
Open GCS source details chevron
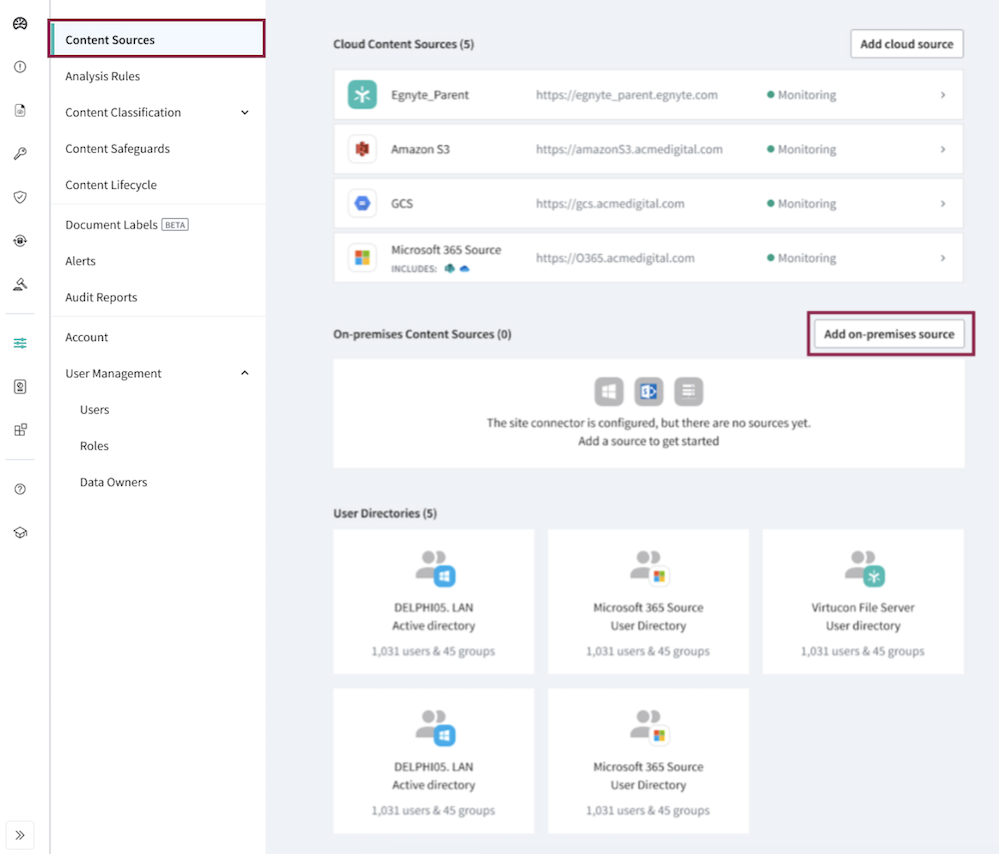[x=942, y=204]
